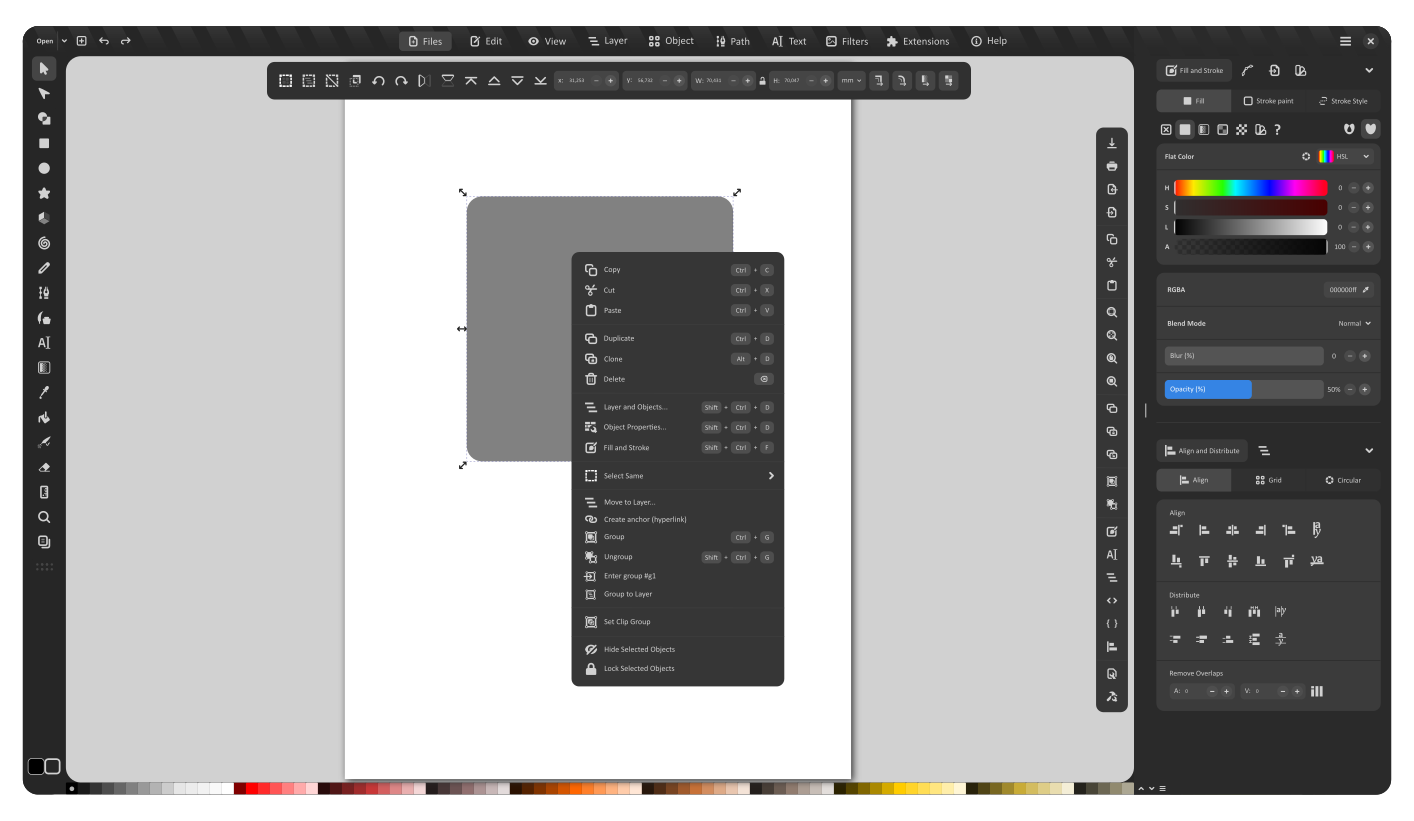
Task: Toggle the solid heart fill-rule button
Action: coord(1371,129)
